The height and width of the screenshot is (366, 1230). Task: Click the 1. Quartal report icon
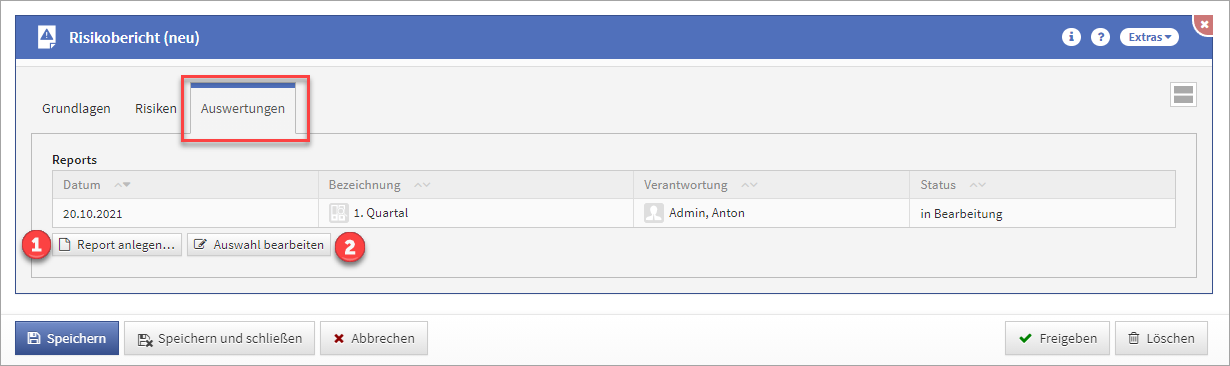[x=338, y=213]
